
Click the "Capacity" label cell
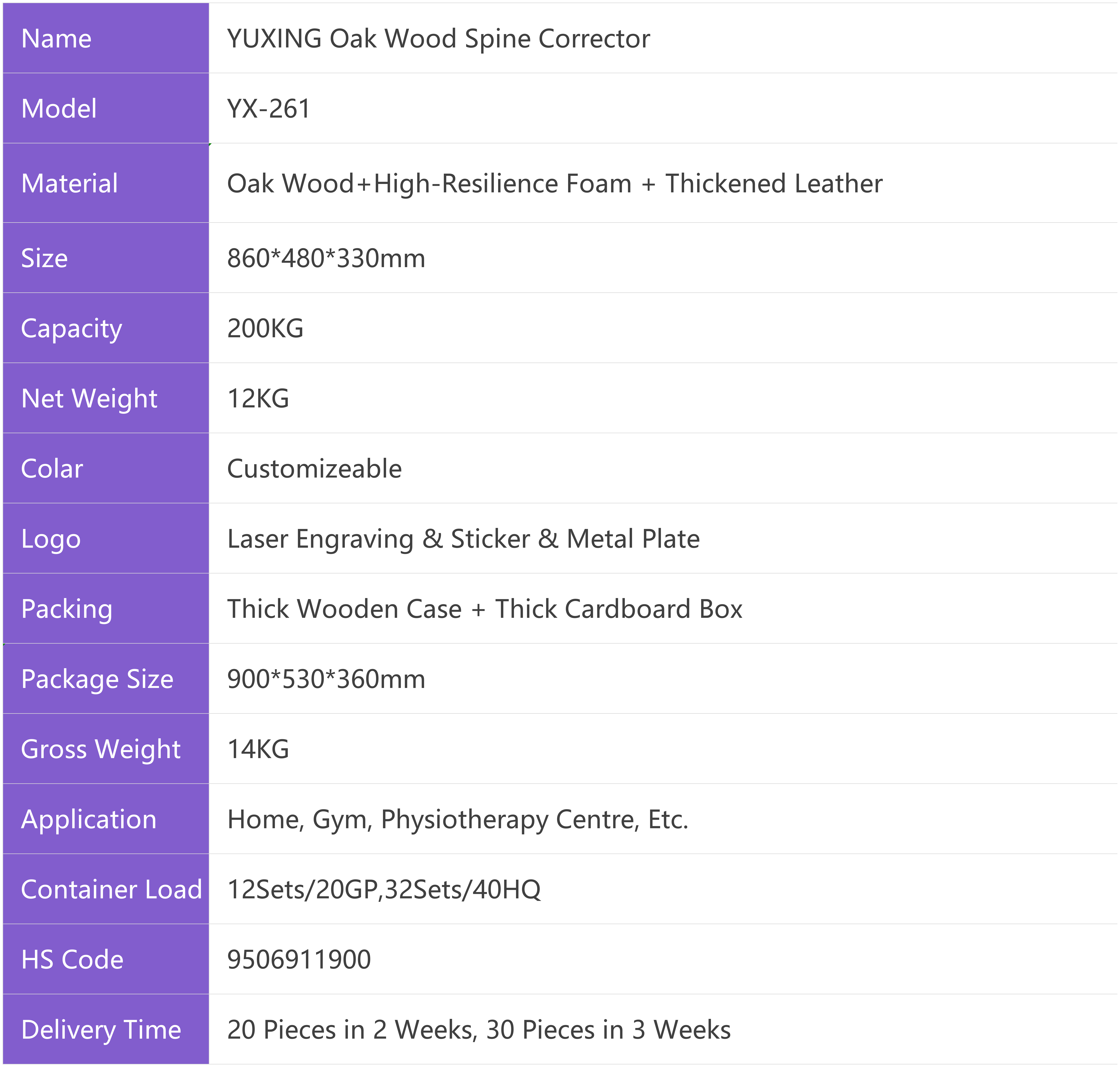point(106,328)
